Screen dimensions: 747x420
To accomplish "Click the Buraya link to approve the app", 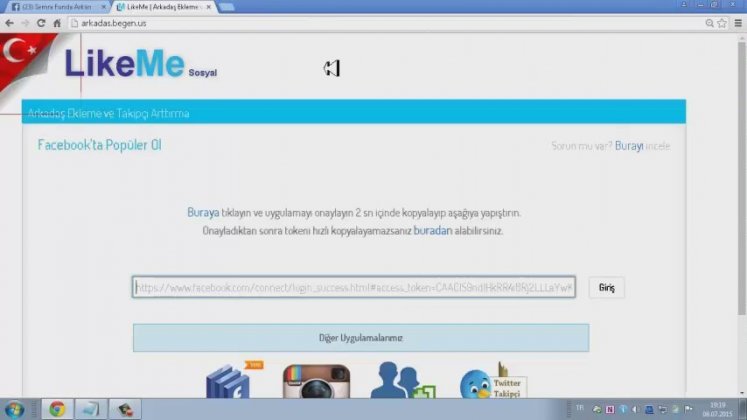I will click(x=203, y=212).
